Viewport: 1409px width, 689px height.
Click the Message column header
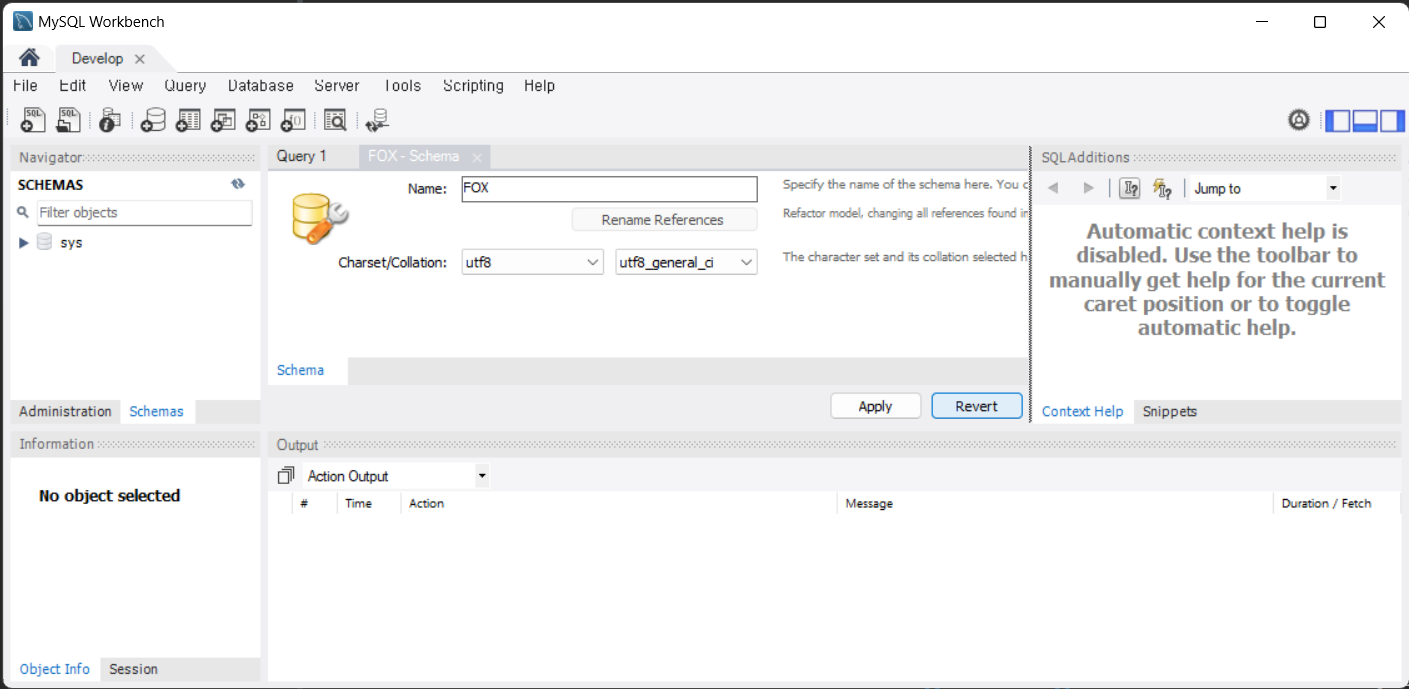[x=1054, y=503]
